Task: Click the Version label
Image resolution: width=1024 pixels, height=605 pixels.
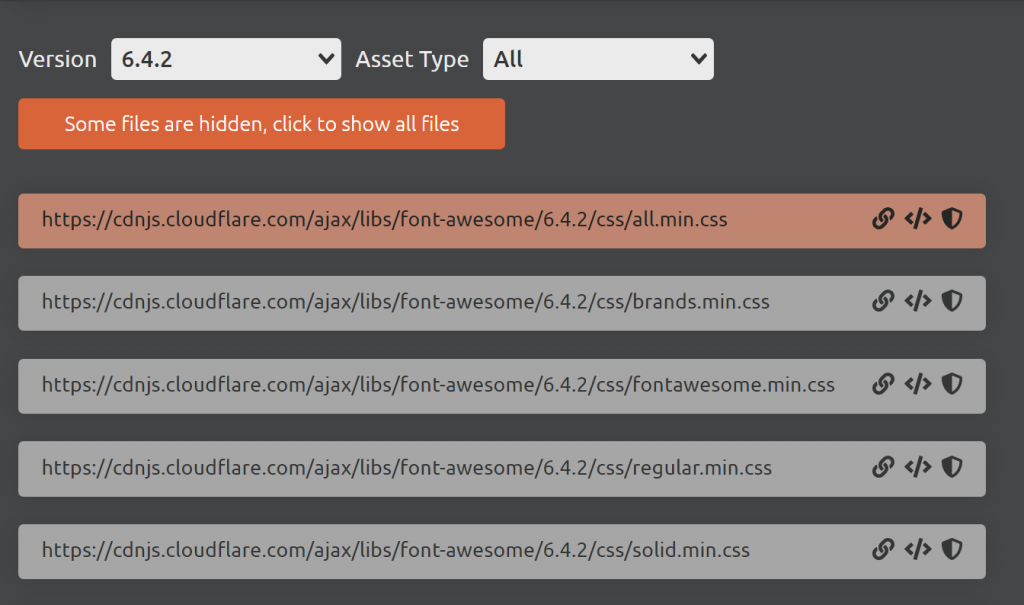Action: pyautogui.click(x=57, y=59)
